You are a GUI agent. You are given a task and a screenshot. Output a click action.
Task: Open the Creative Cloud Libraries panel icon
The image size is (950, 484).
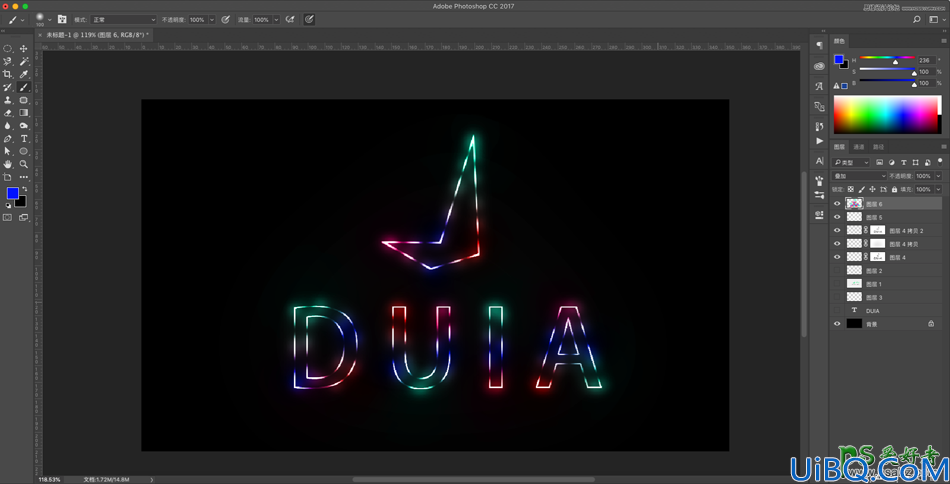point(820,66)
